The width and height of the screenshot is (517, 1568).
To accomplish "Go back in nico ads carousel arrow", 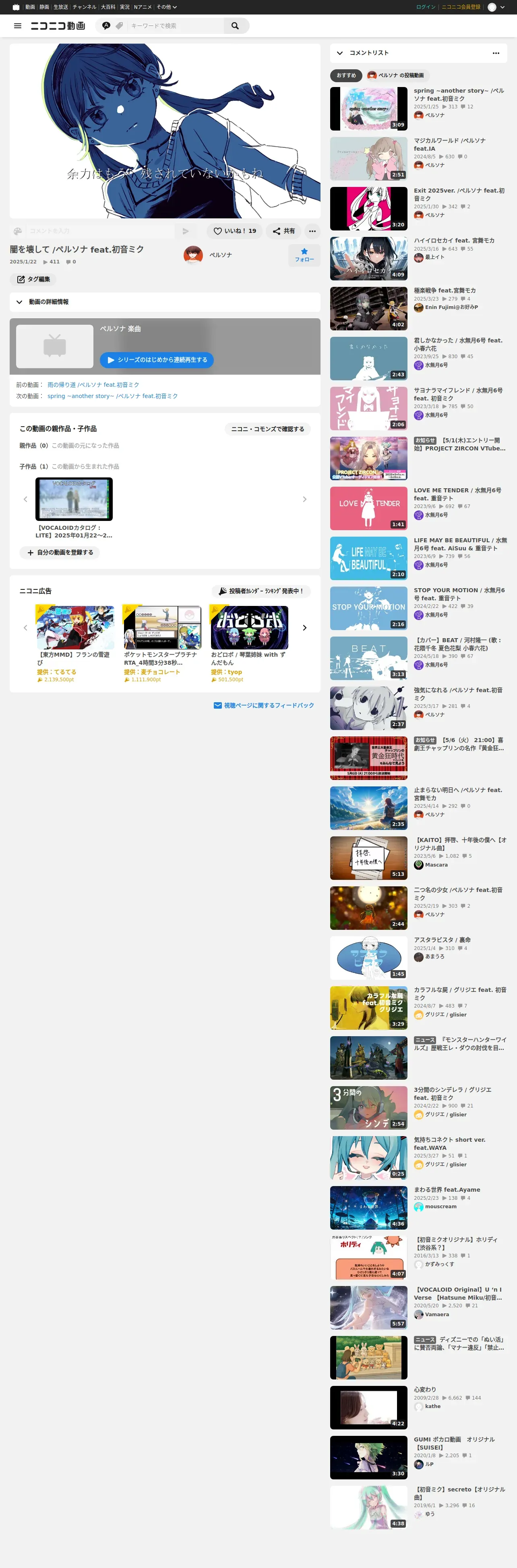I will click(x=25, y=628).
